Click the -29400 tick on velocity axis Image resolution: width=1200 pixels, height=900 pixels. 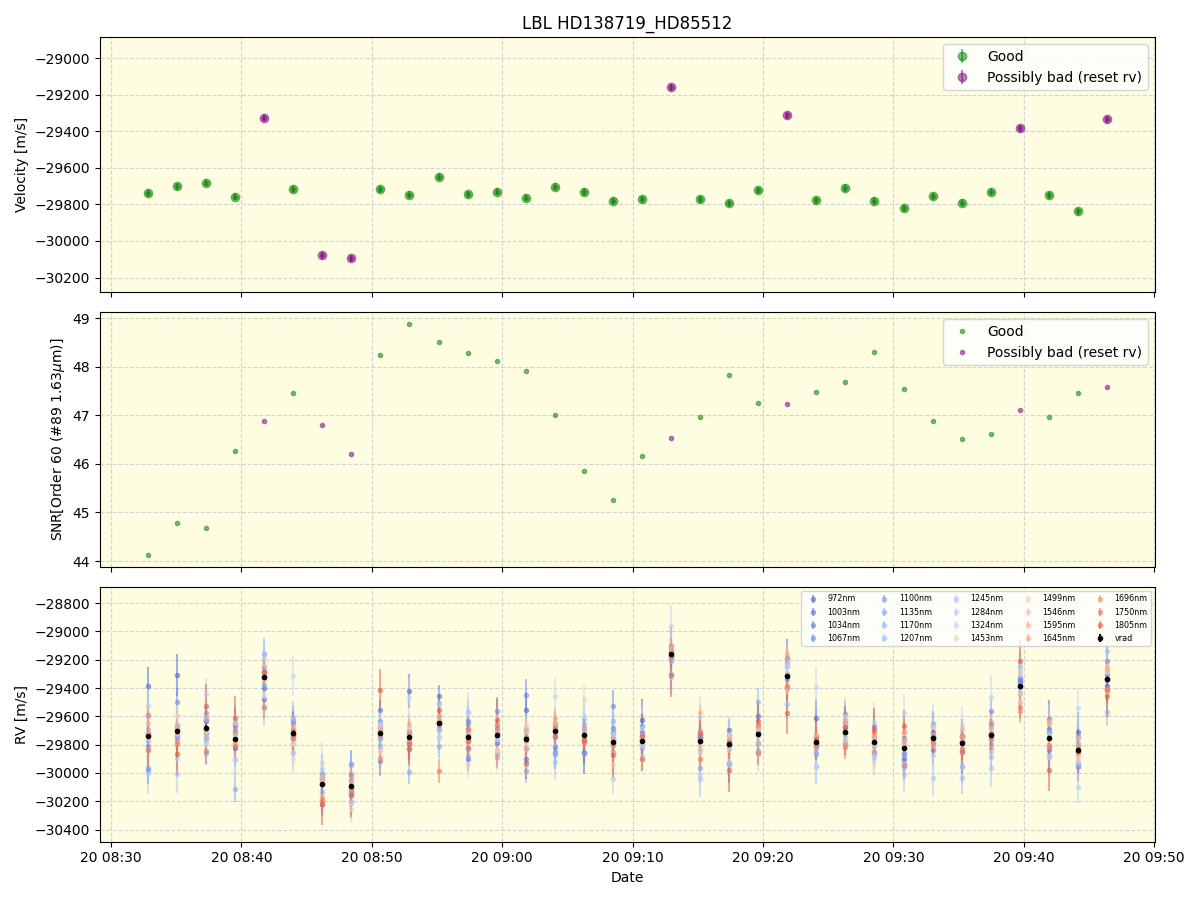[64, 132]
